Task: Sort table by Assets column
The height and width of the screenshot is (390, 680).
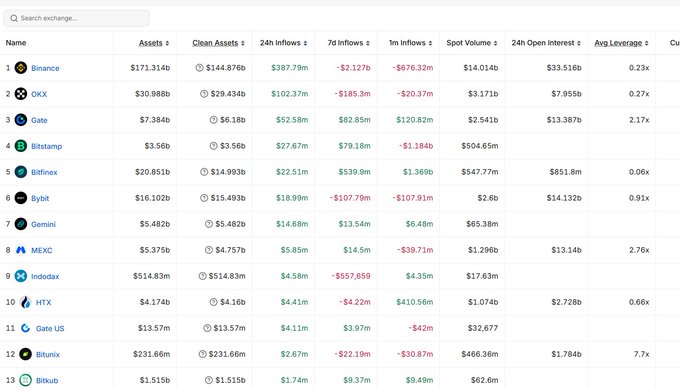Action: click(x=154, y=43)
